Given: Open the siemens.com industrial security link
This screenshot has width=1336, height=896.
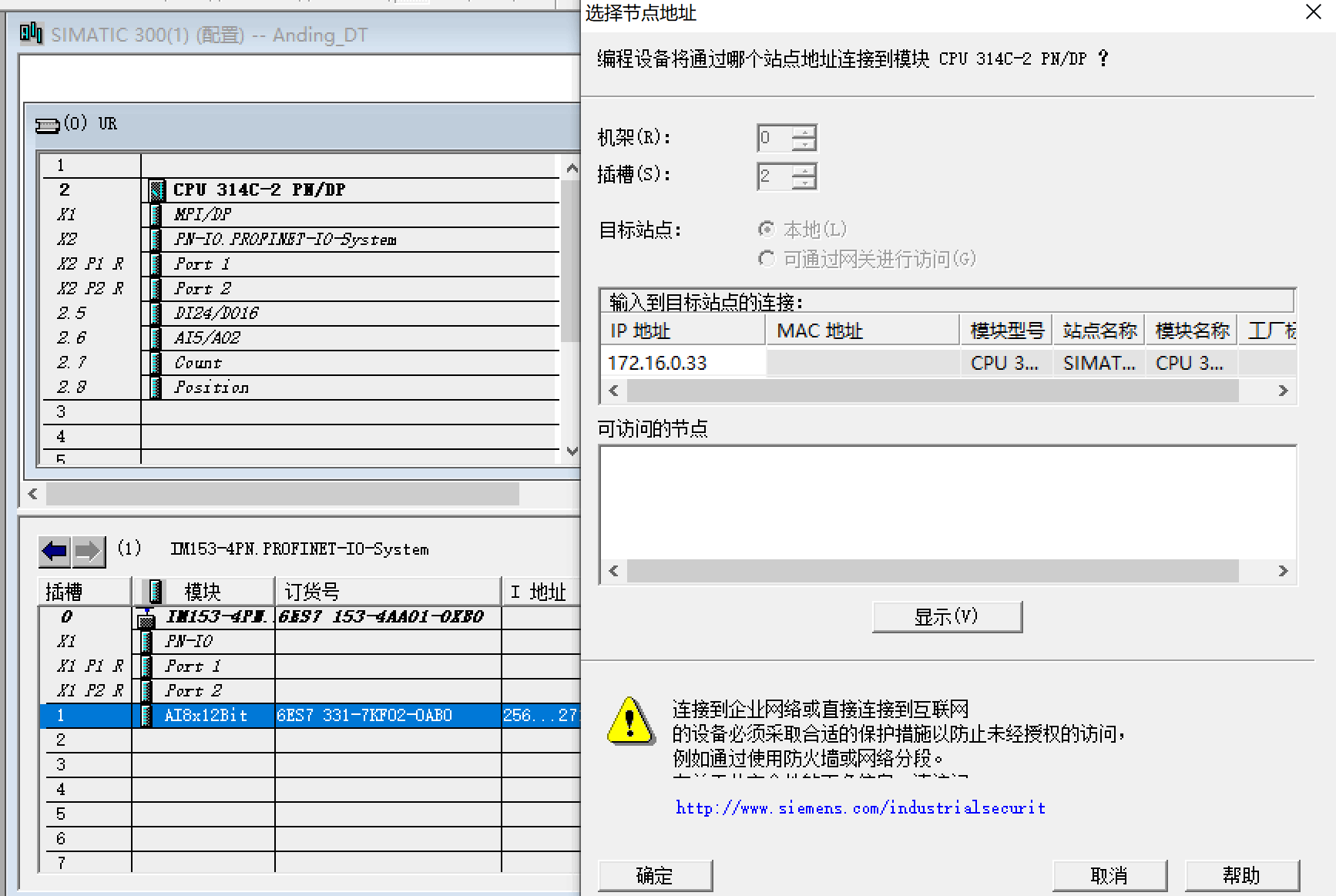Looking at the screenshot, I should tap(861, 807).
